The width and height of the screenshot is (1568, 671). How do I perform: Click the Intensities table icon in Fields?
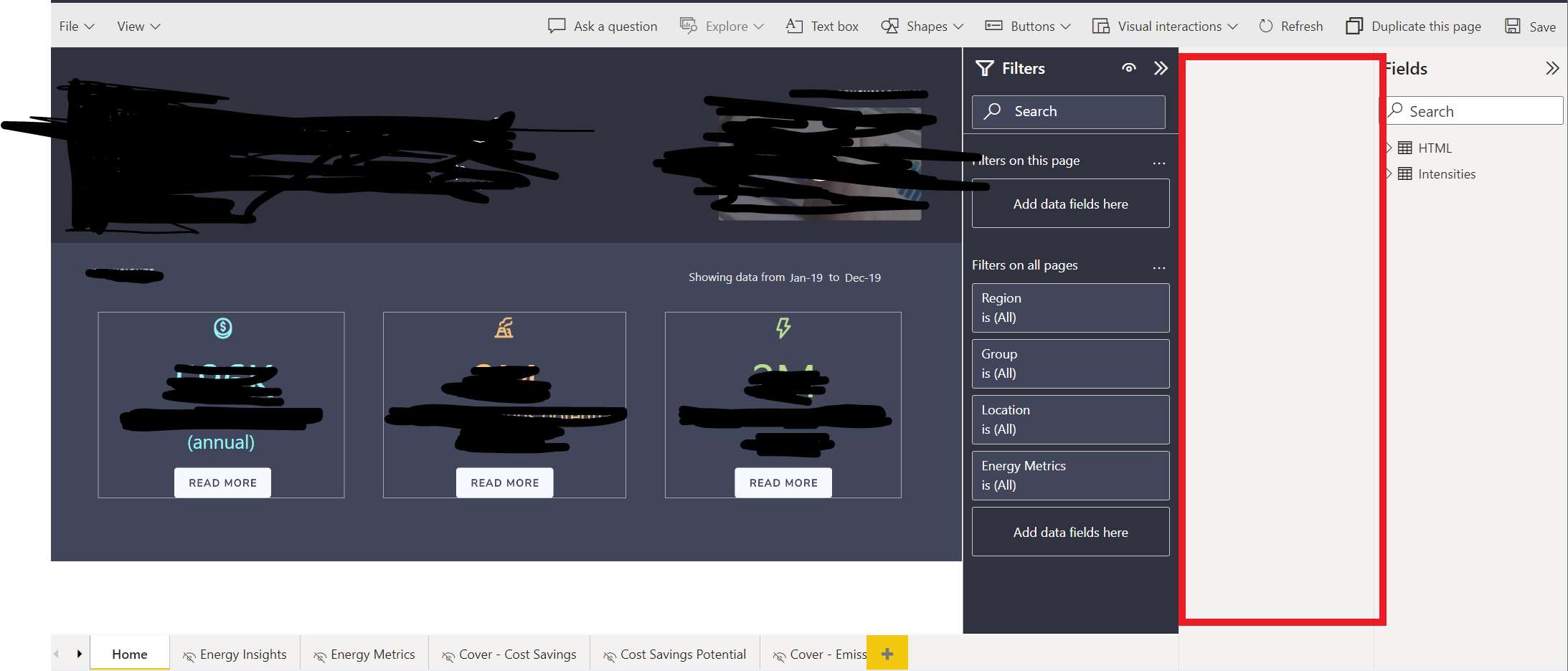[x=1405, y=173]
